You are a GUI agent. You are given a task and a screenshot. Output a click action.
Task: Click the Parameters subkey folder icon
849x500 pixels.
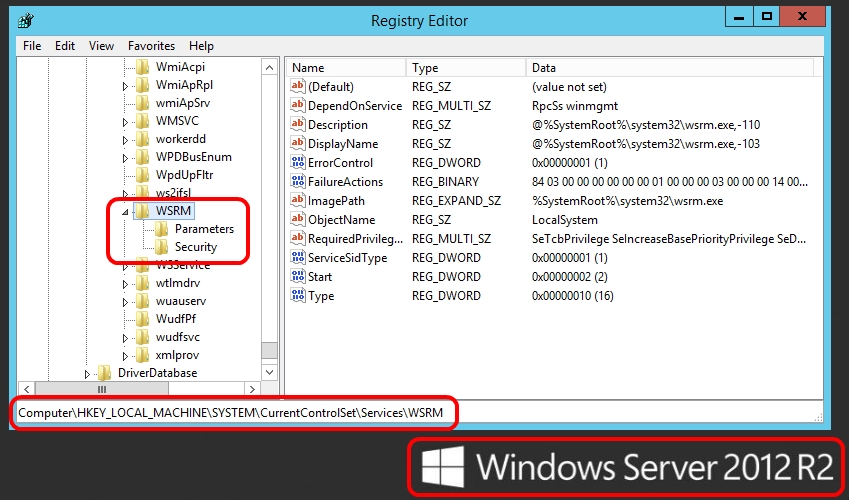(162, 229)
